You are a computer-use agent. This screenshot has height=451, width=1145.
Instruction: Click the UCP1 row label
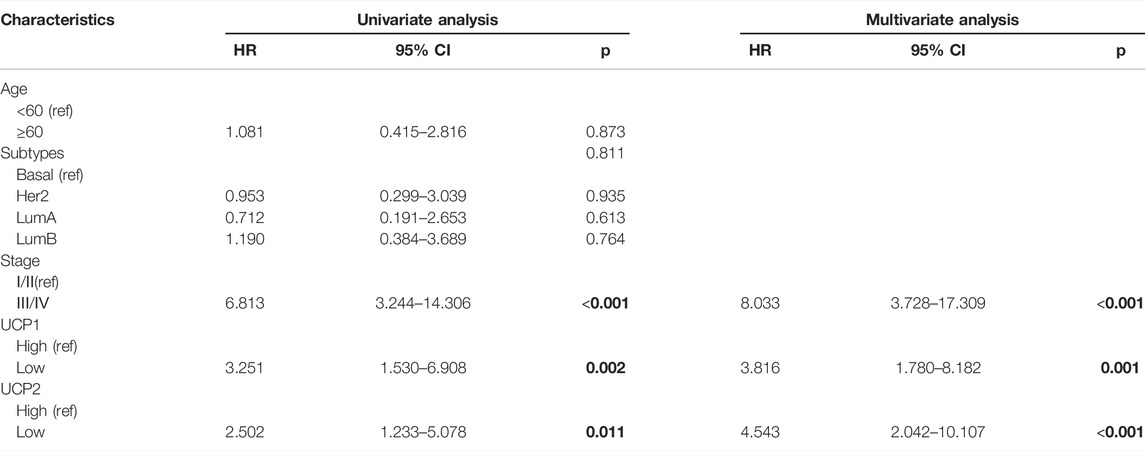[x=18, y=325]
